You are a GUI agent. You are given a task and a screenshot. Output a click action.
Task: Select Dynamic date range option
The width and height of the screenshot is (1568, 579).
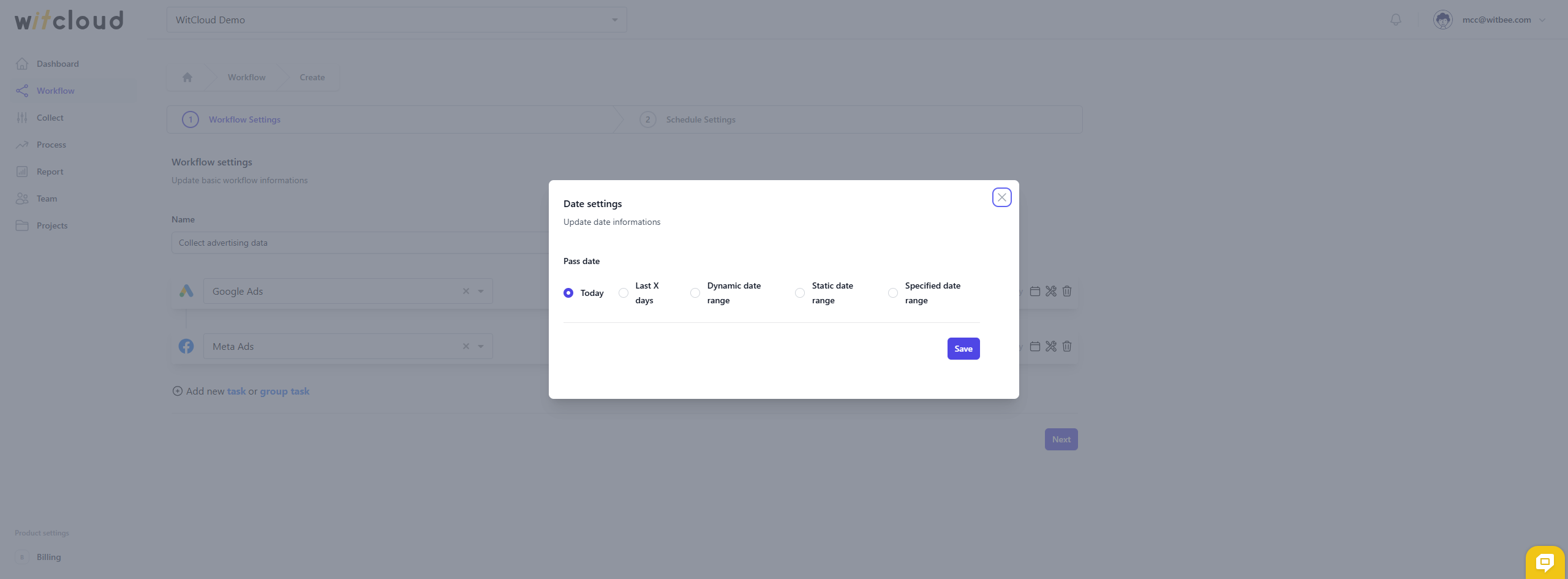pyautogui.click(x=695, y=293)
